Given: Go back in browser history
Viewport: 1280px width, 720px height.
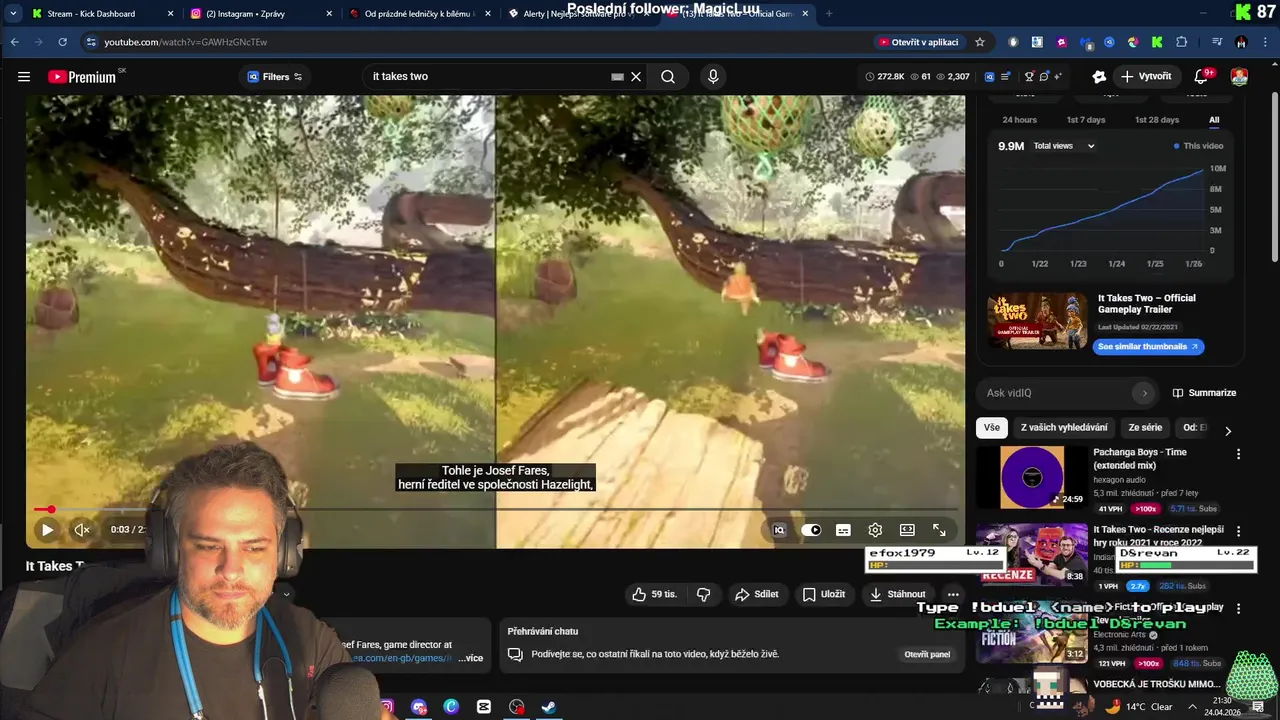Looking at the screenshot, I should tap(14, 42).
